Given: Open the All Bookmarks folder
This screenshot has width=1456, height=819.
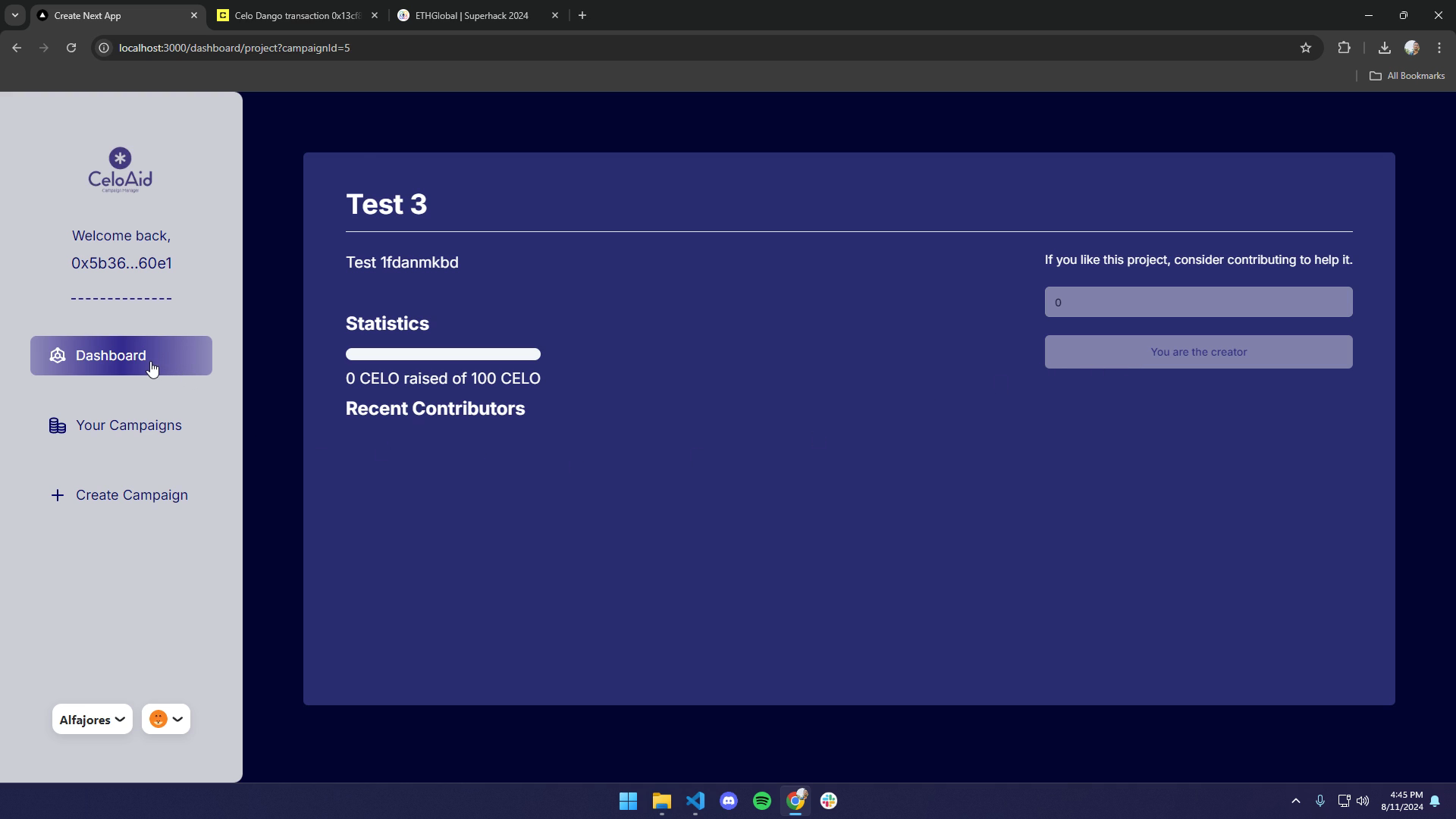Looking at the screenshot, I should coord(1407,76).
